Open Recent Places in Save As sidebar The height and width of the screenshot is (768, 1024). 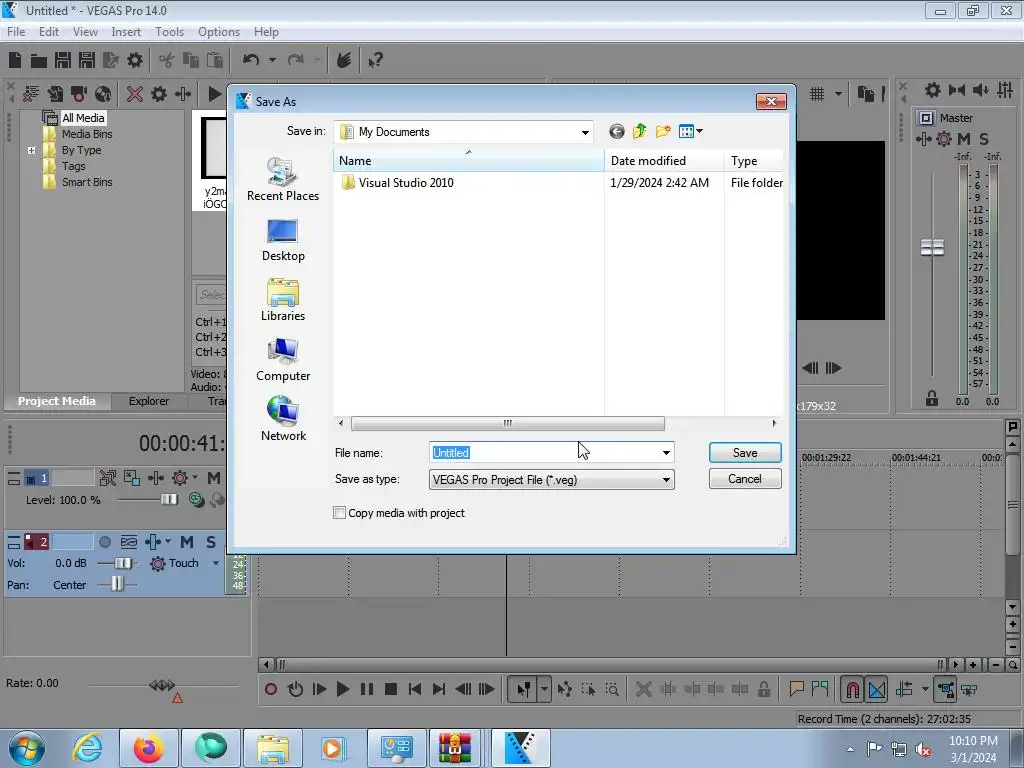click(283, 179)
